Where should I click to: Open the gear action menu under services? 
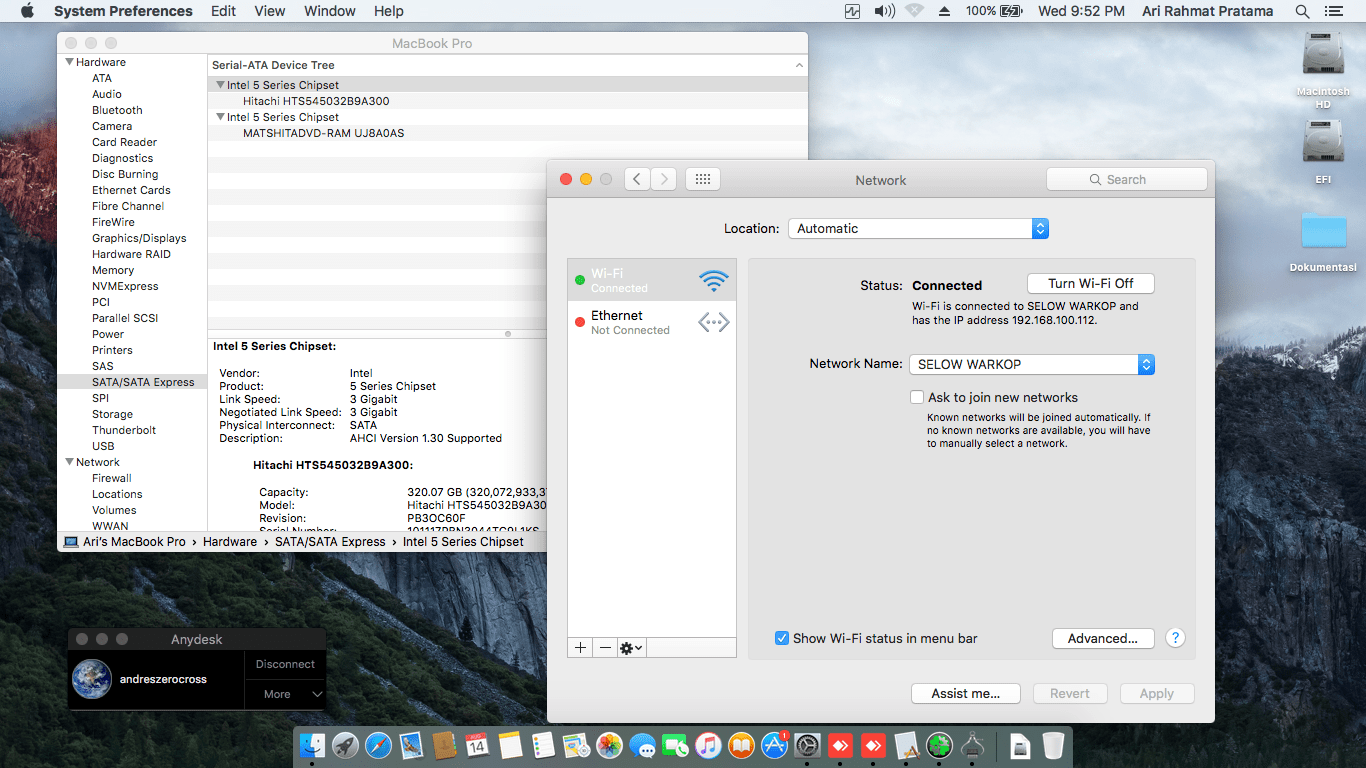631,648
